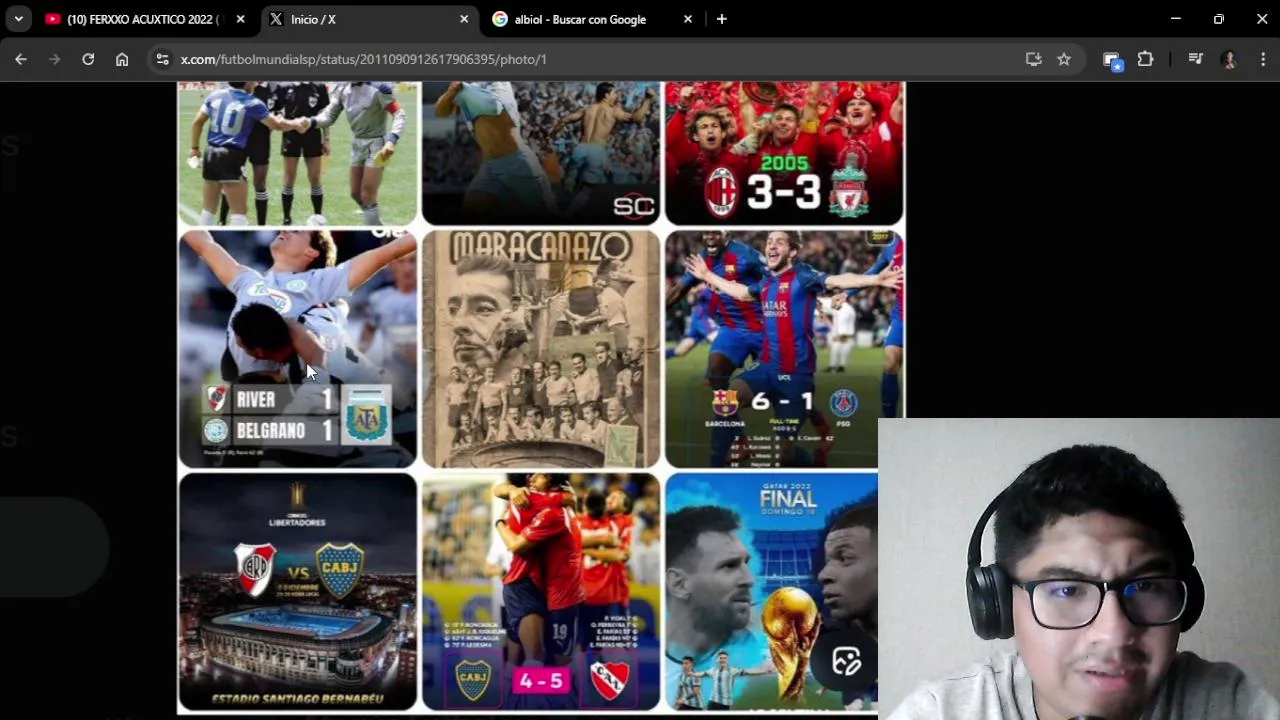Image resolution: width=1280 pixels, height=720 pixels.
Task: Click the Boca 4-5 Independiente image
Action: click(541, 592)
